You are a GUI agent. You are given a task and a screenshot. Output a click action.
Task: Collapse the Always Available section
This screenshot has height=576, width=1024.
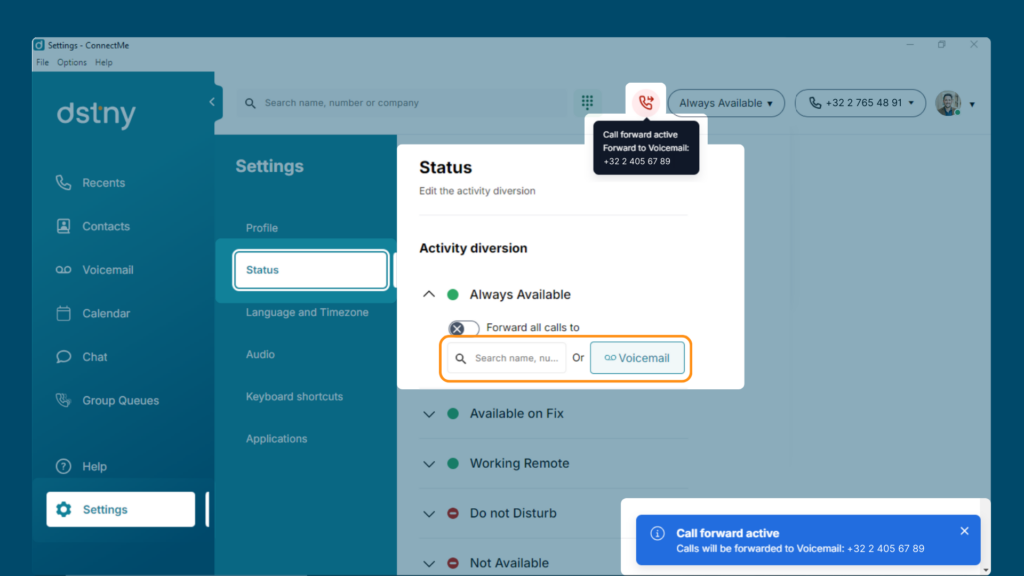429,295
